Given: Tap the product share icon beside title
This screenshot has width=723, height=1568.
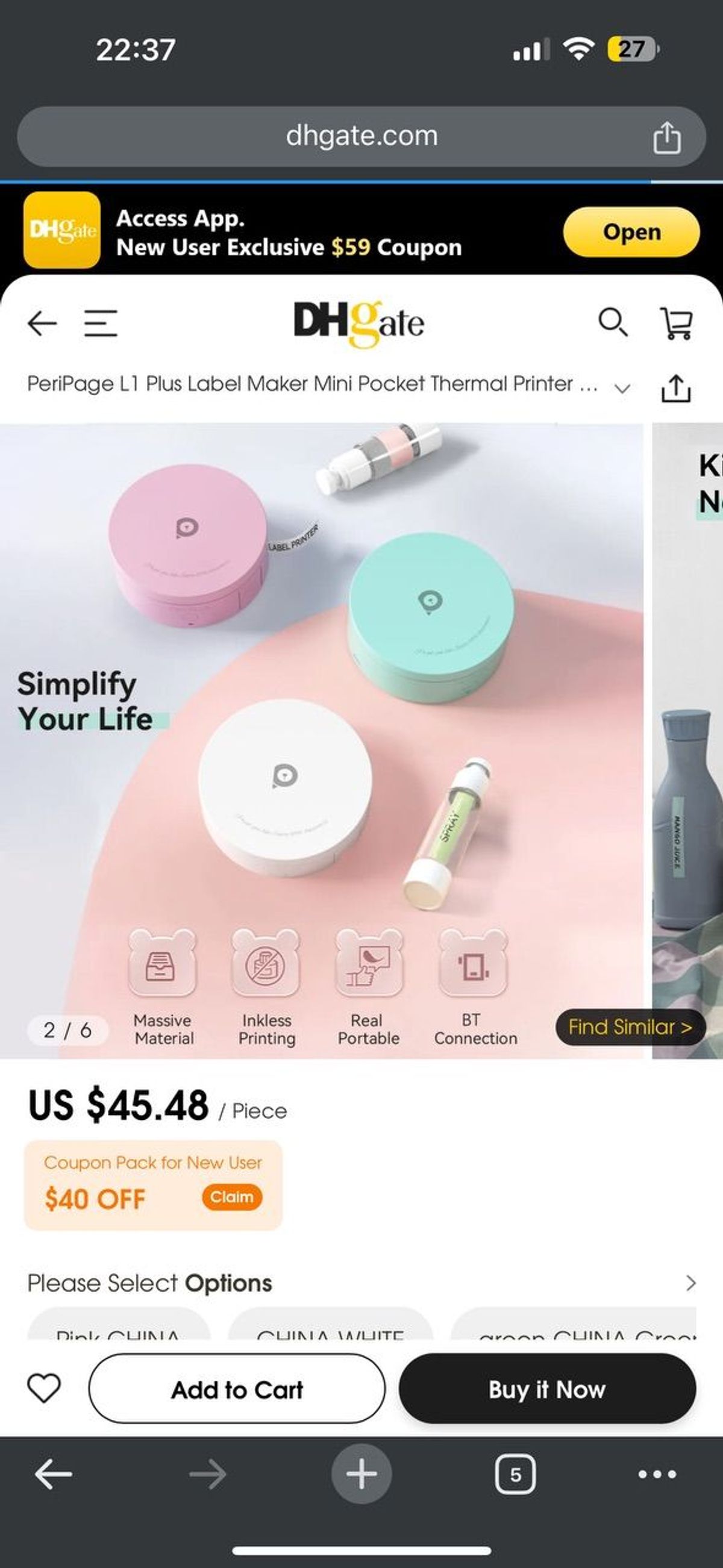Looking at the screenshot, I should coord(676,389).
